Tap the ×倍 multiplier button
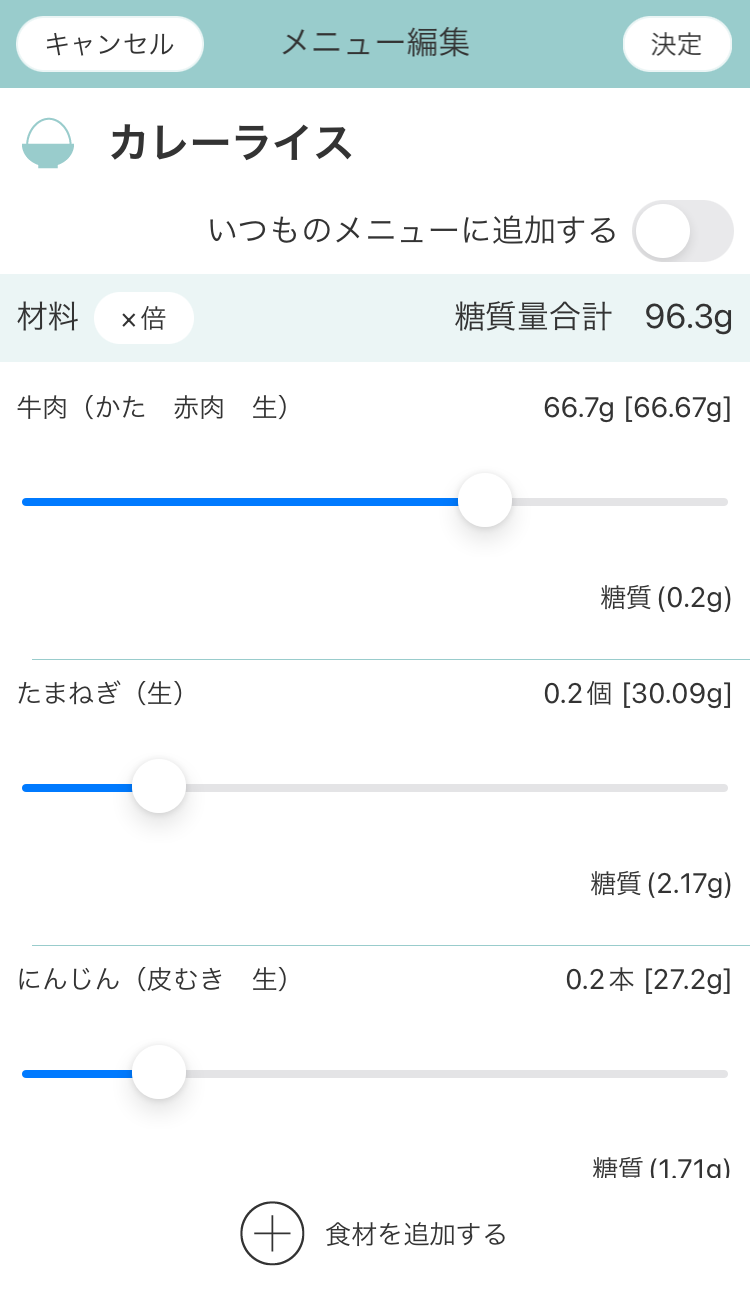750x1294 pixels. (144, 318)
